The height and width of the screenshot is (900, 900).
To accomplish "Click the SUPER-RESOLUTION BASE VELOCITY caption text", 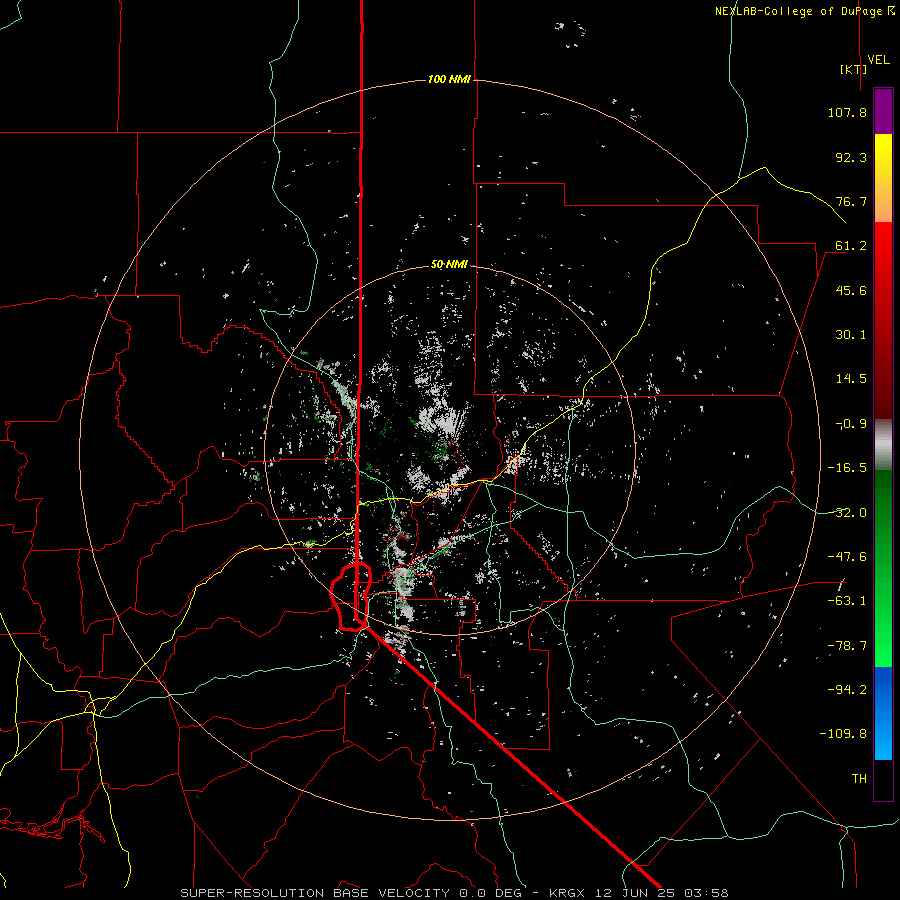I will (315, 893).
